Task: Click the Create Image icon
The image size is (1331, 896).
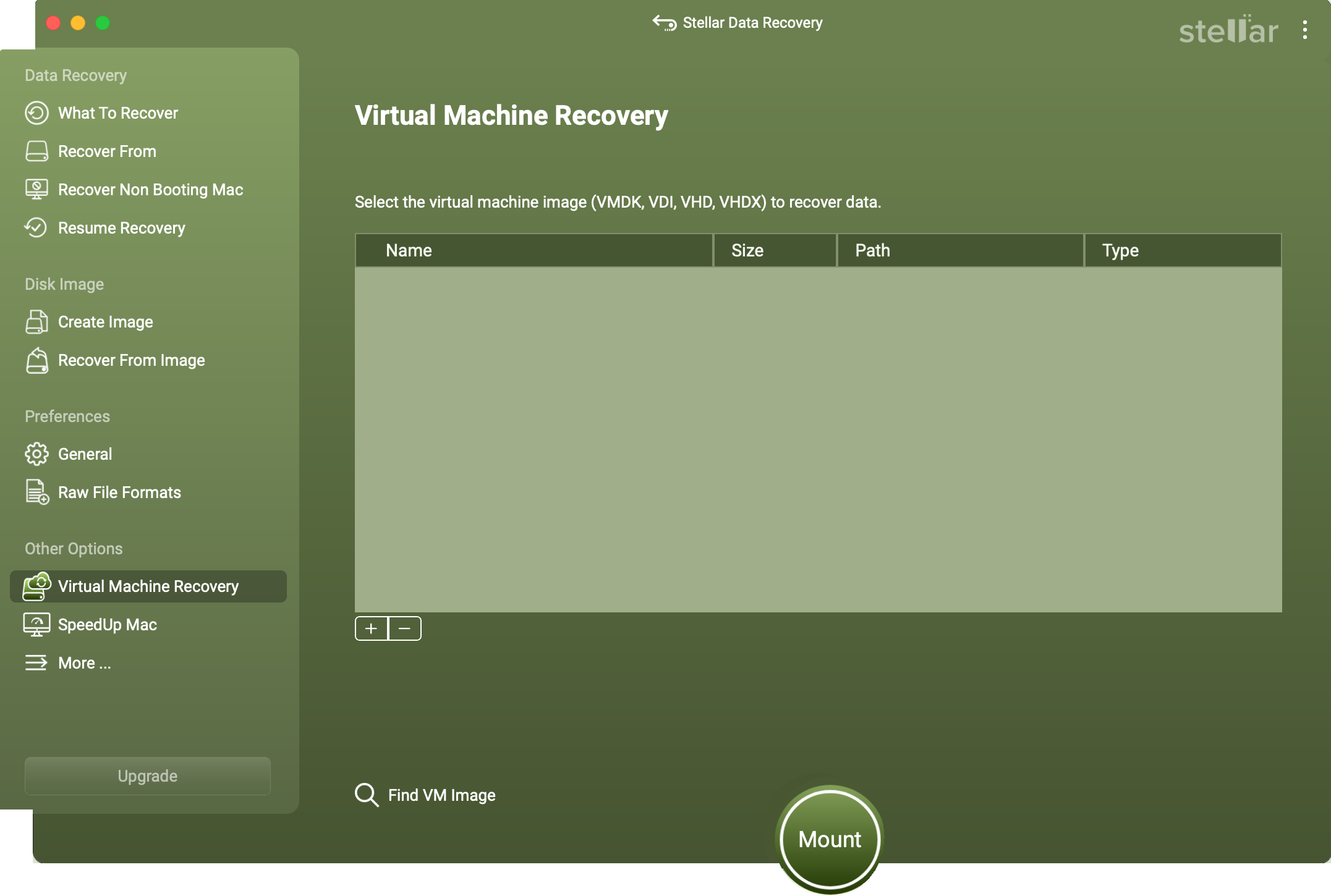Action: tap(36, 322)
